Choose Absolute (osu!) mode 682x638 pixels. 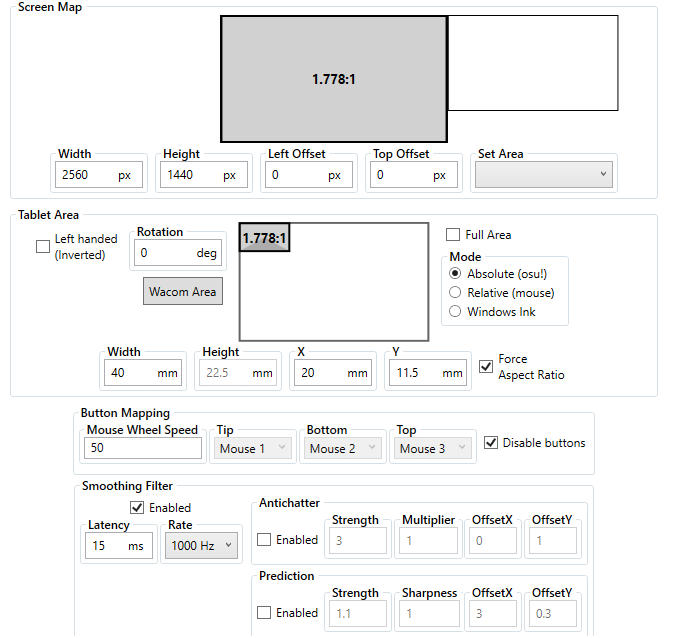(x=456, y=273)
